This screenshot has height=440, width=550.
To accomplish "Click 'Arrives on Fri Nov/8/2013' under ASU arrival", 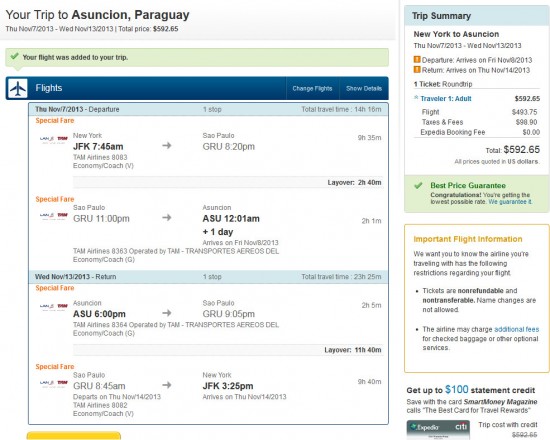I will (240, 242).
